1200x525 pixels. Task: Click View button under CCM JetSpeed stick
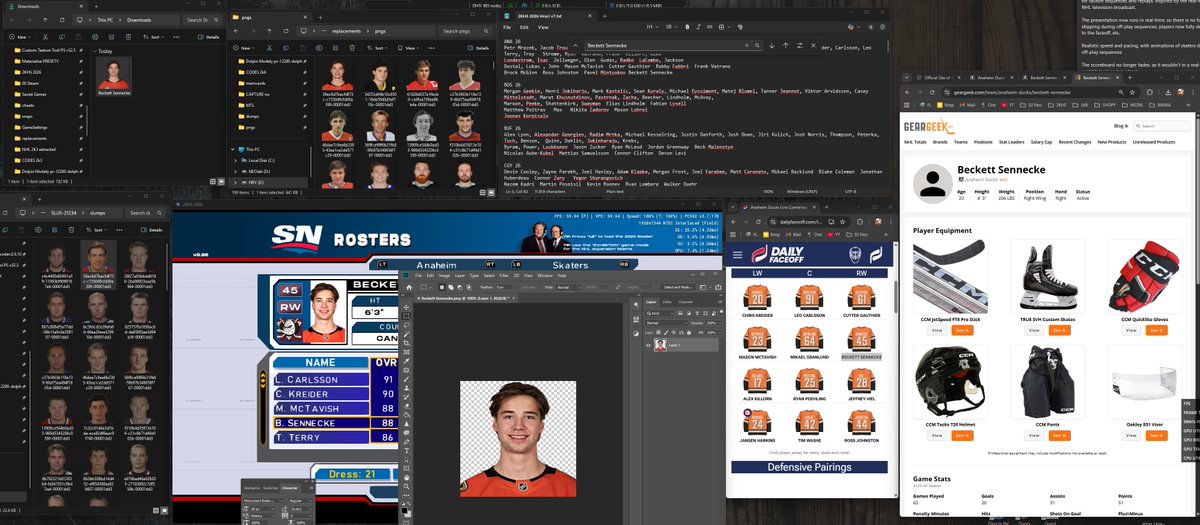click(937, 328)
